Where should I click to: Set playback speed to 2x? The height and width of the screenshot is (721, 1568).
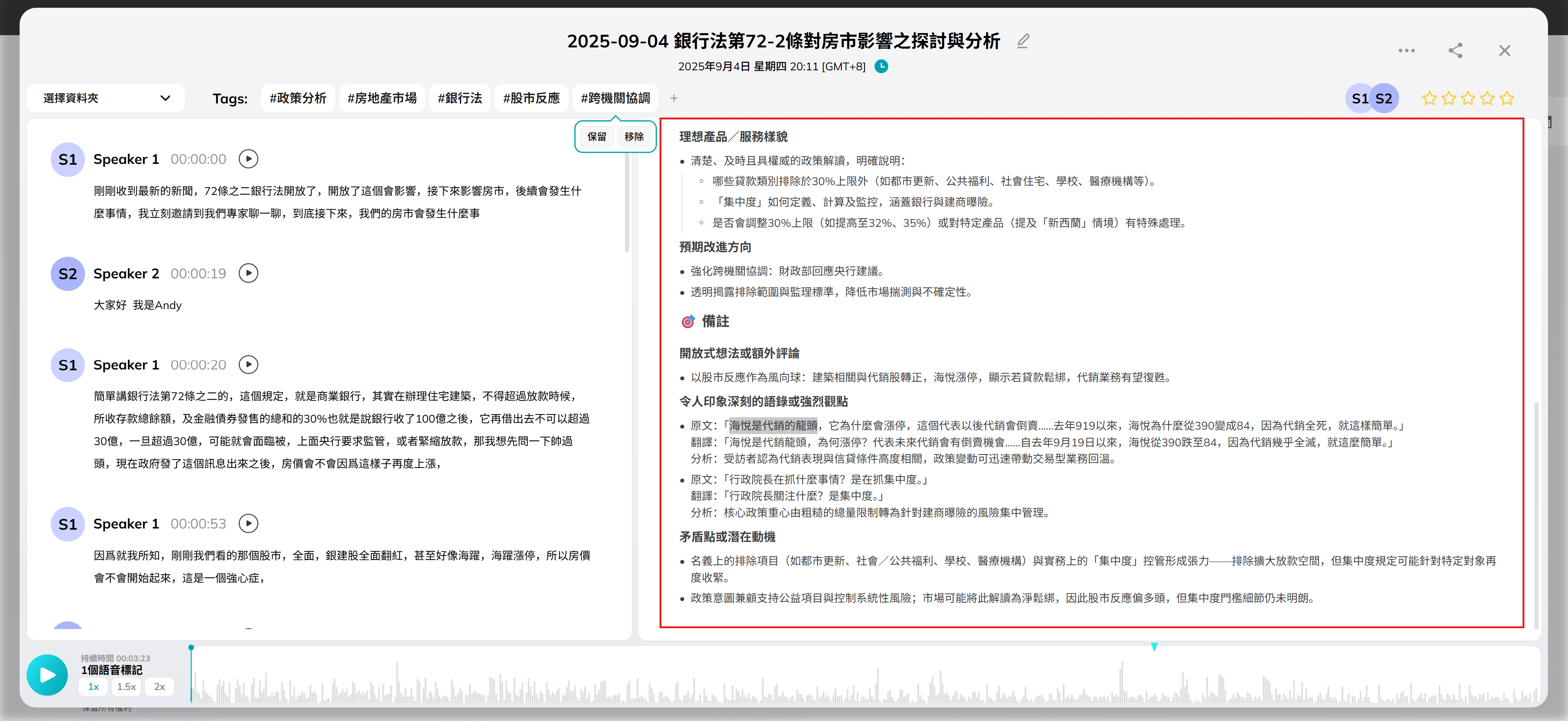tap(159, 687)
